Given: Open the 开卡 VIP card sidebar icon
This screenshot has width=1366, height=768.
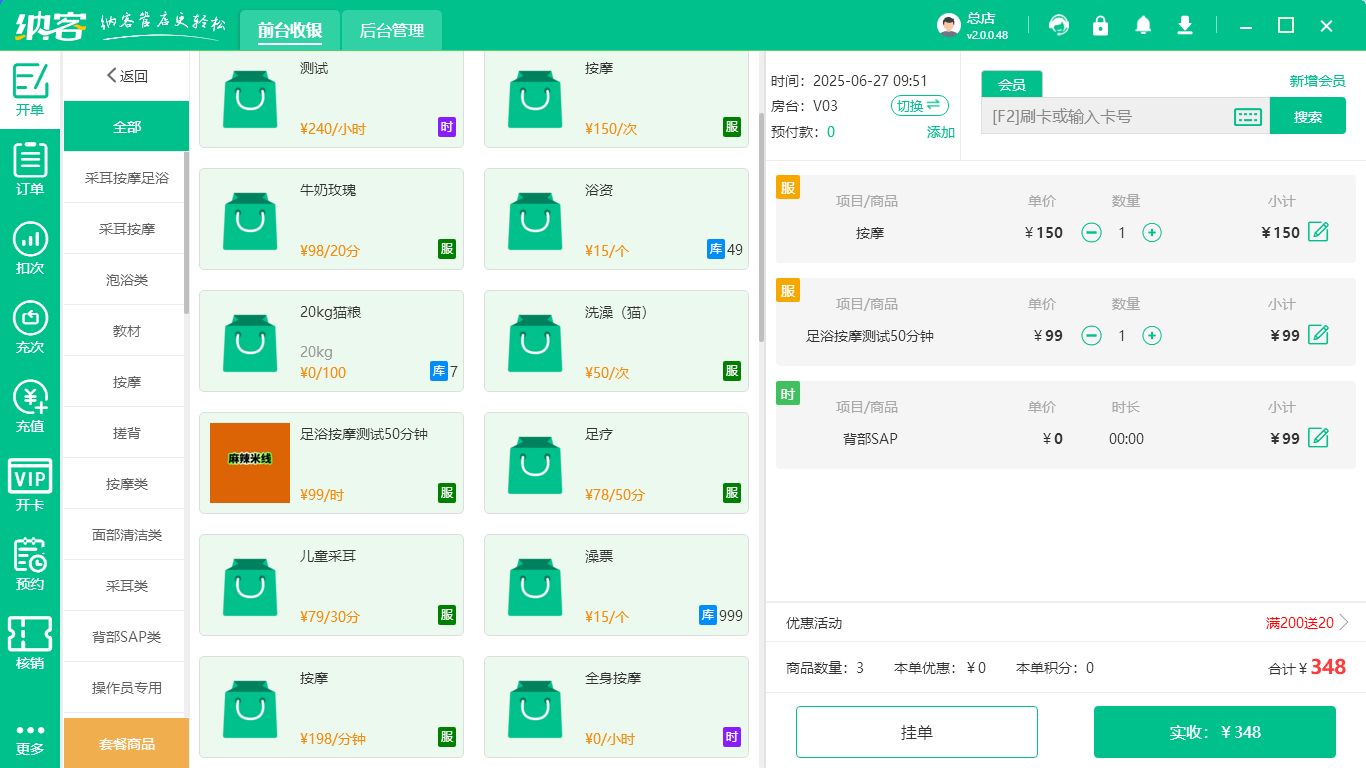Looking at the screenshot, I should (x=30, y=485).
